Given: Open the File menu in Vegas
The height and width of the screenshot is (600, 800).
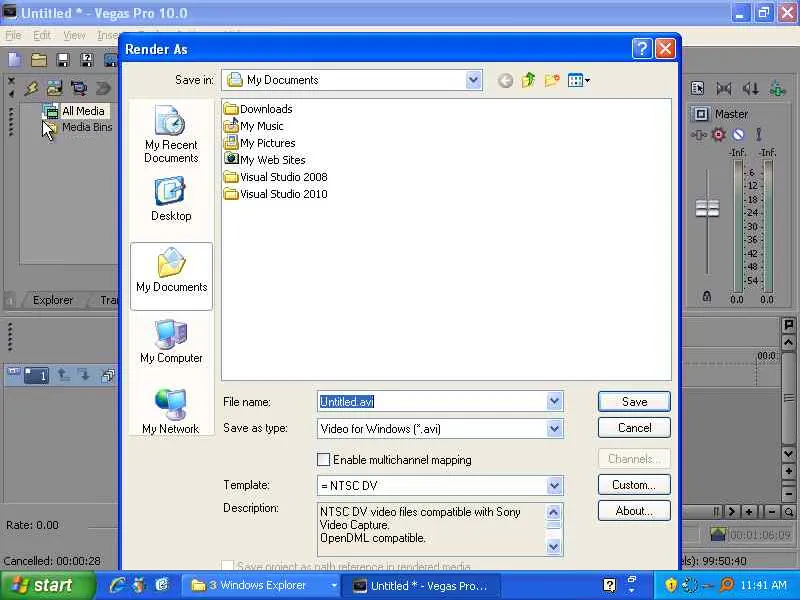Looking at the screenshot, I should [13, 35].
